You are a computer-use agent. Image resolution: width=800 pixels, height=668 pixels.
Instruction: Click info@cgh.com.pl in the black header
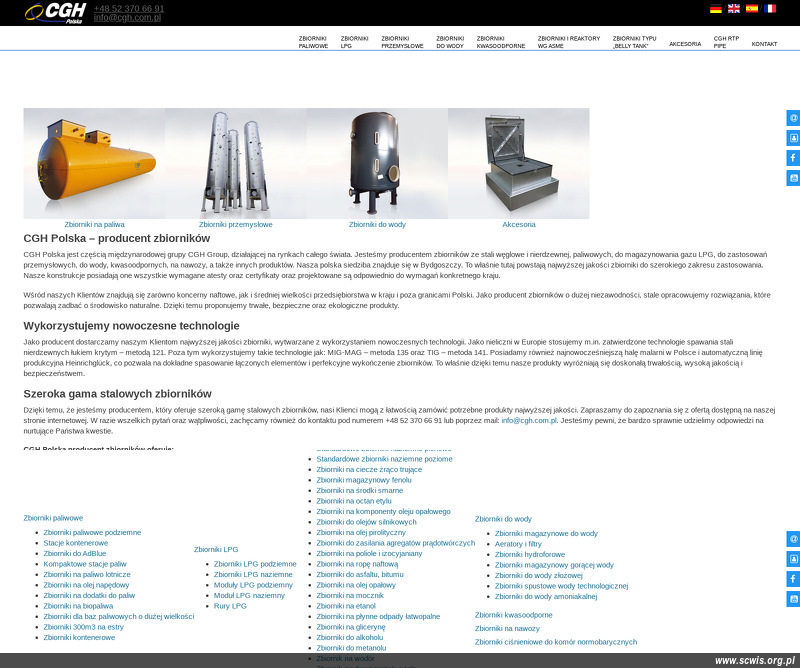point(127,17)
